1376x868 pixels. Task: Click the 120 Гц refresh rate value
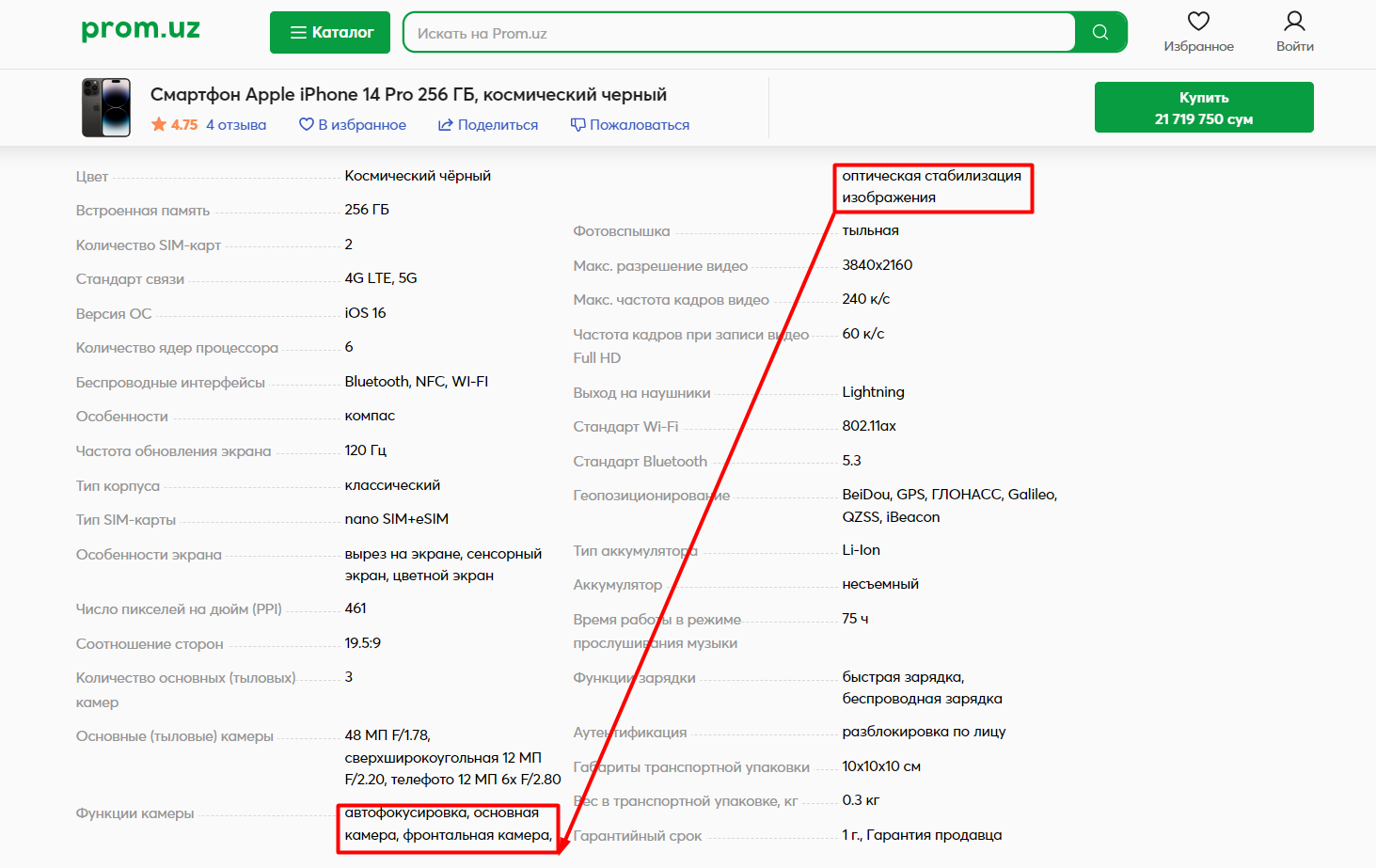(366, 450)
